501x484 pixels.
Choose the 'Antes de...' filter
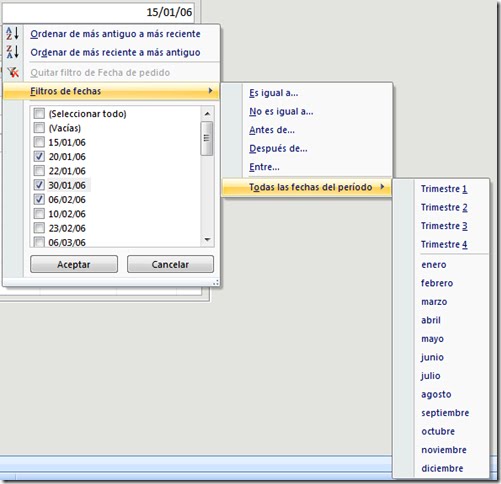tap(272, 130)
